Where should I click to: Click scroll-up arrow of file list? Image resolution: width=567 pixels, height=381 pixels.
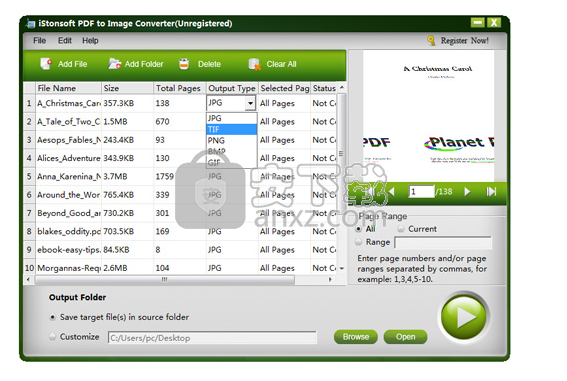[341, 88]
